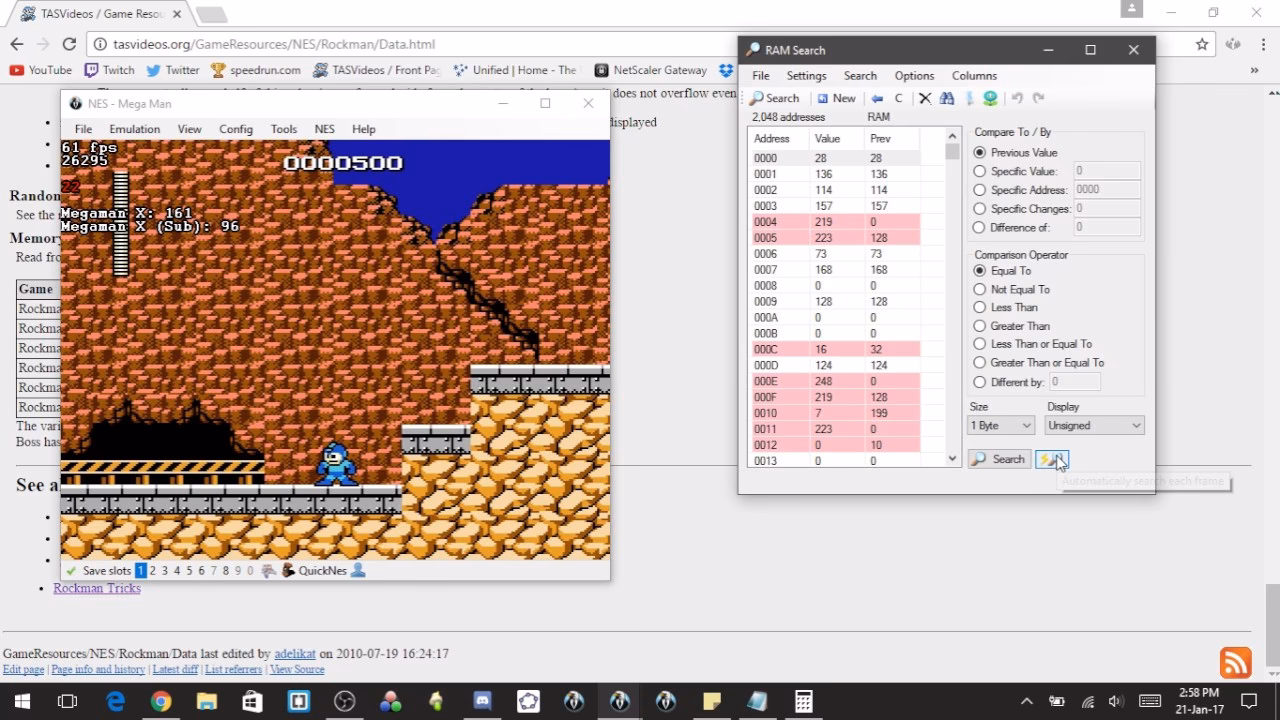Open the YouTube bookmark
The height and width of the screenshot is (720, 1280).
coord(40,70)
